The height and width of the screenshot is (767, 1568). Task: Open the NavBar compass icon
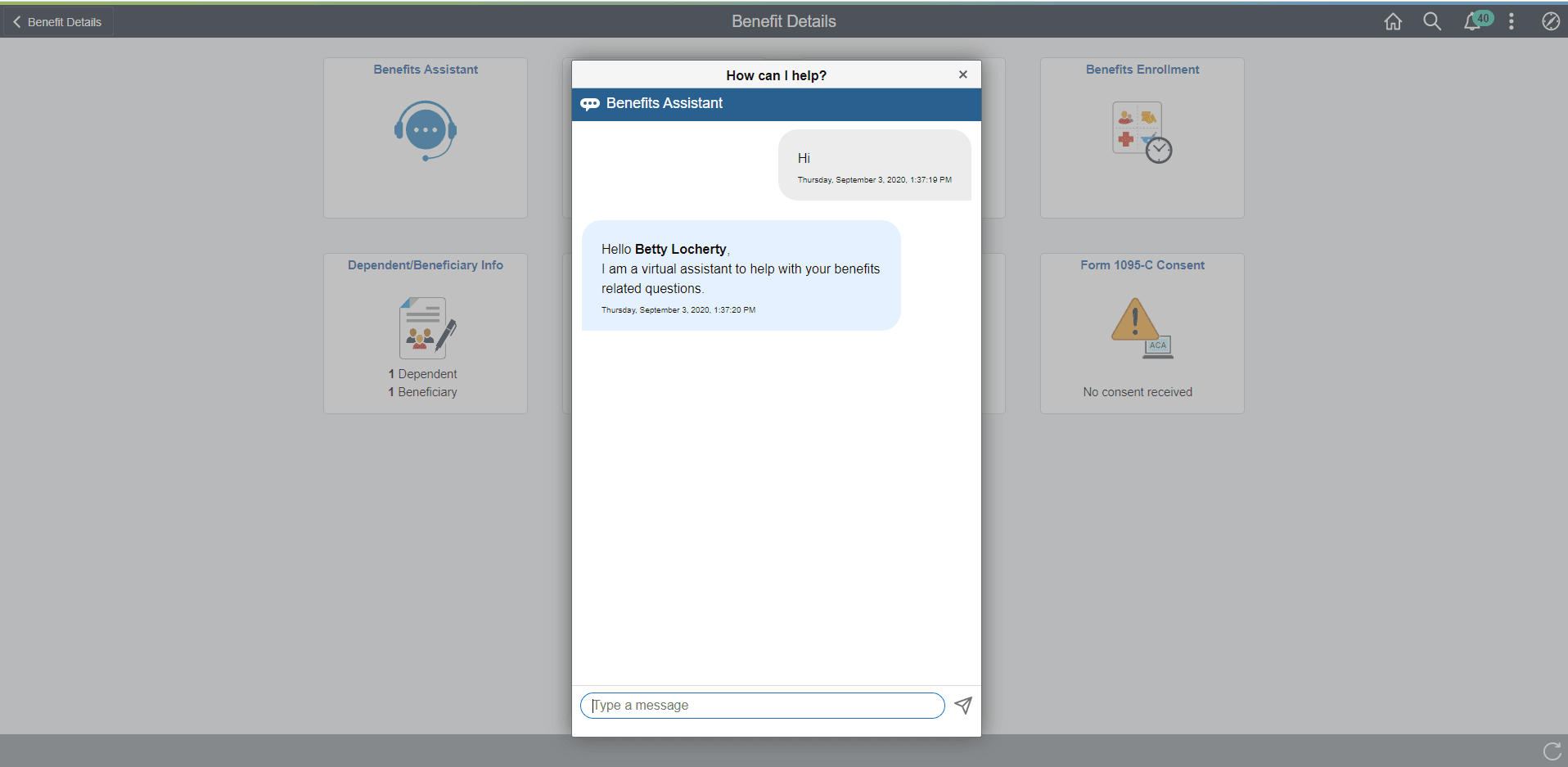[x=1551, y=21]
